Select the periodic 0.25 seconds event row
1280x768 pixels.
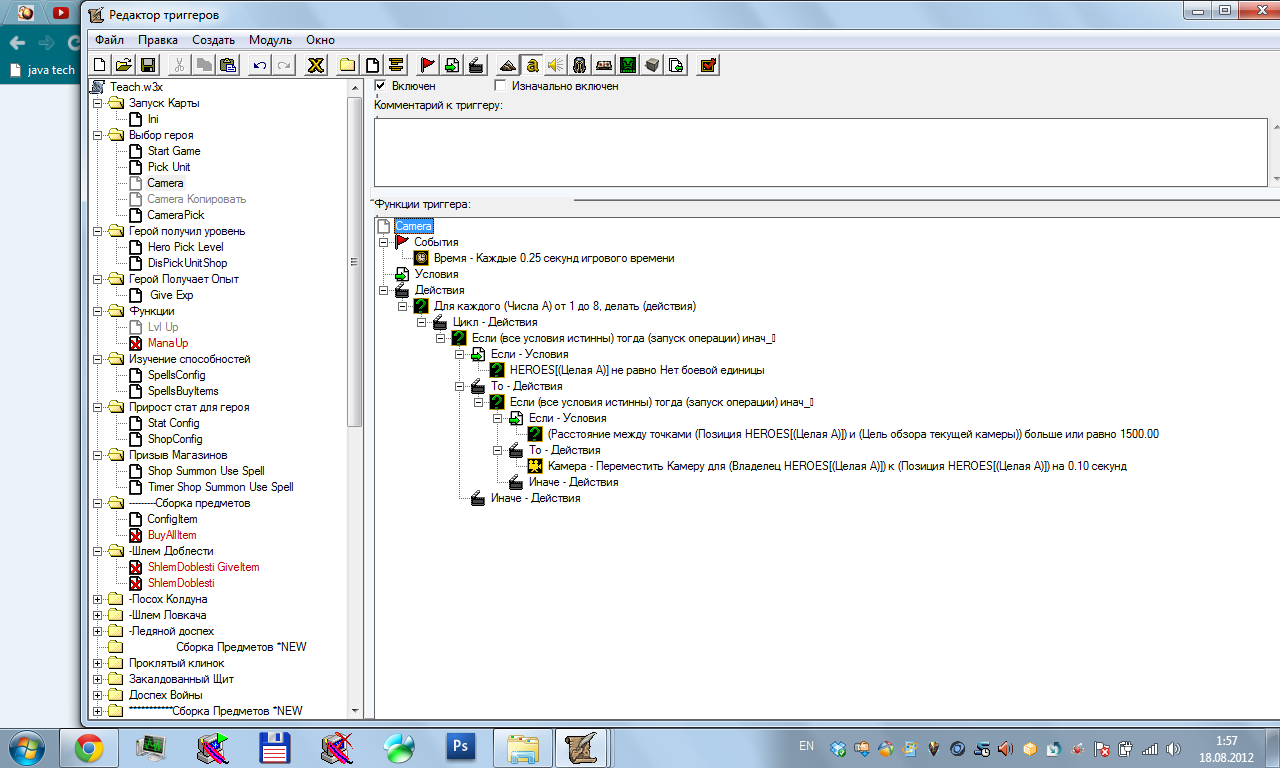coord(554,258)
